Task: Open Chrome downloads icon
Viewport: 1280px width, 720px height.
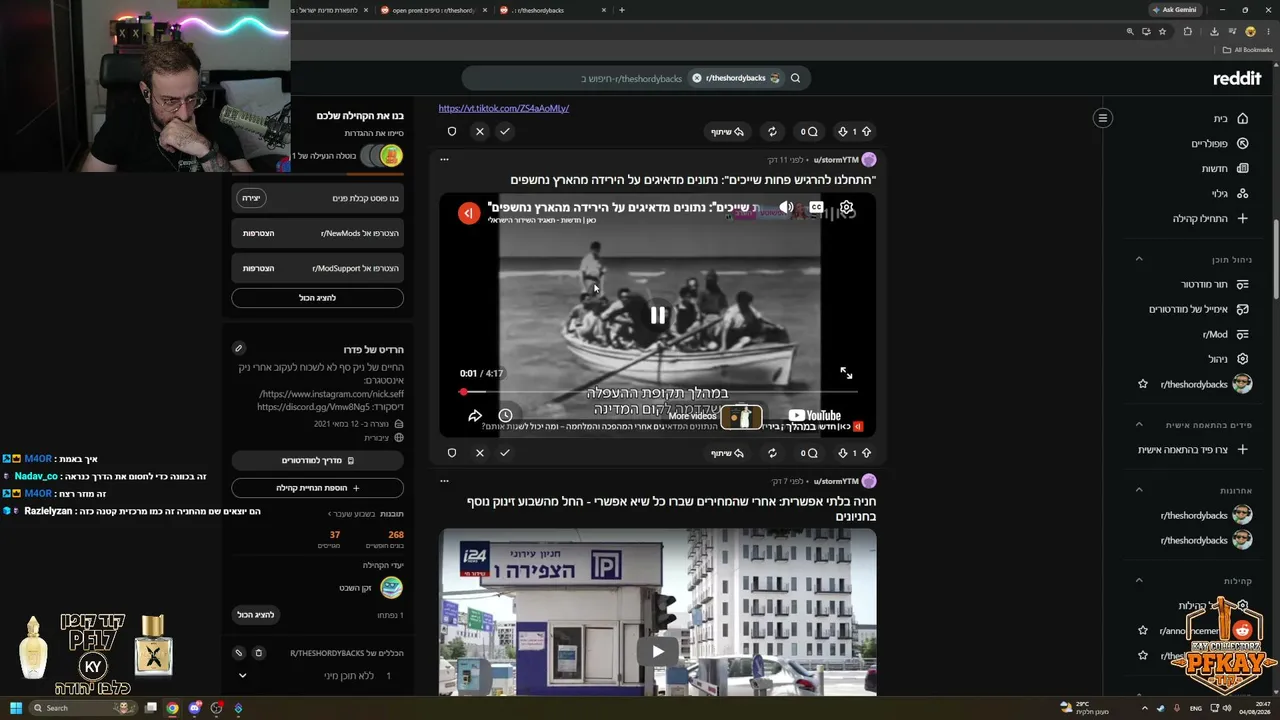Action: (x=1213, y=31)
